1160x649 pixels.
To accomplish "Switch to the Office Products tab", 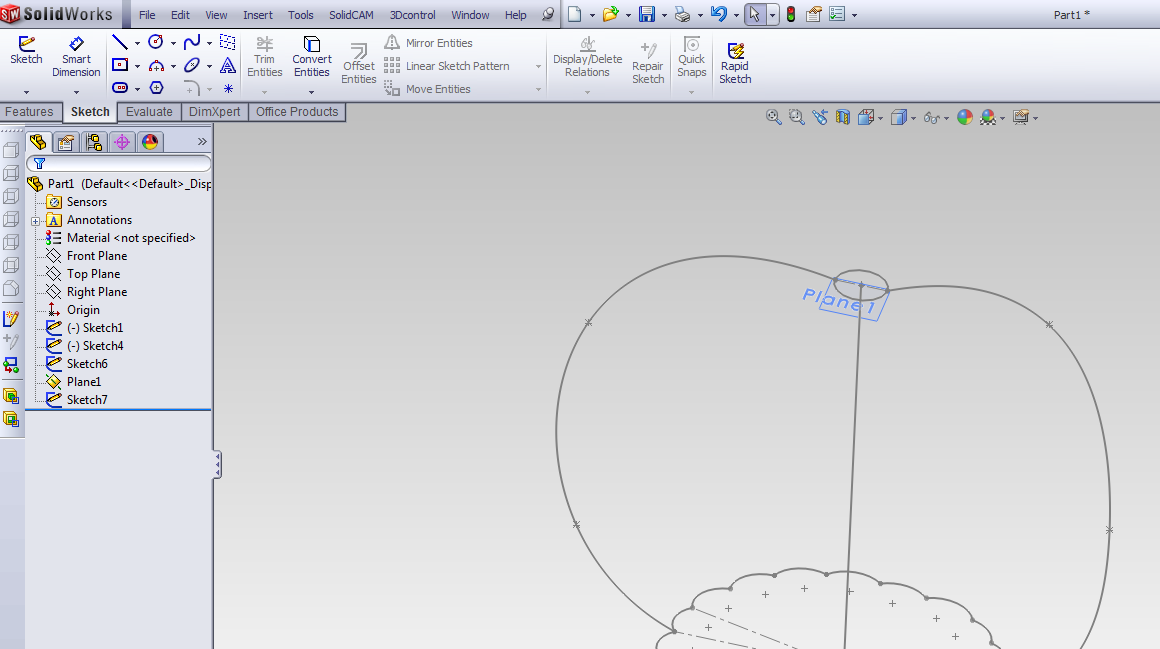I will pyautogui.click(x=297, y=112).
